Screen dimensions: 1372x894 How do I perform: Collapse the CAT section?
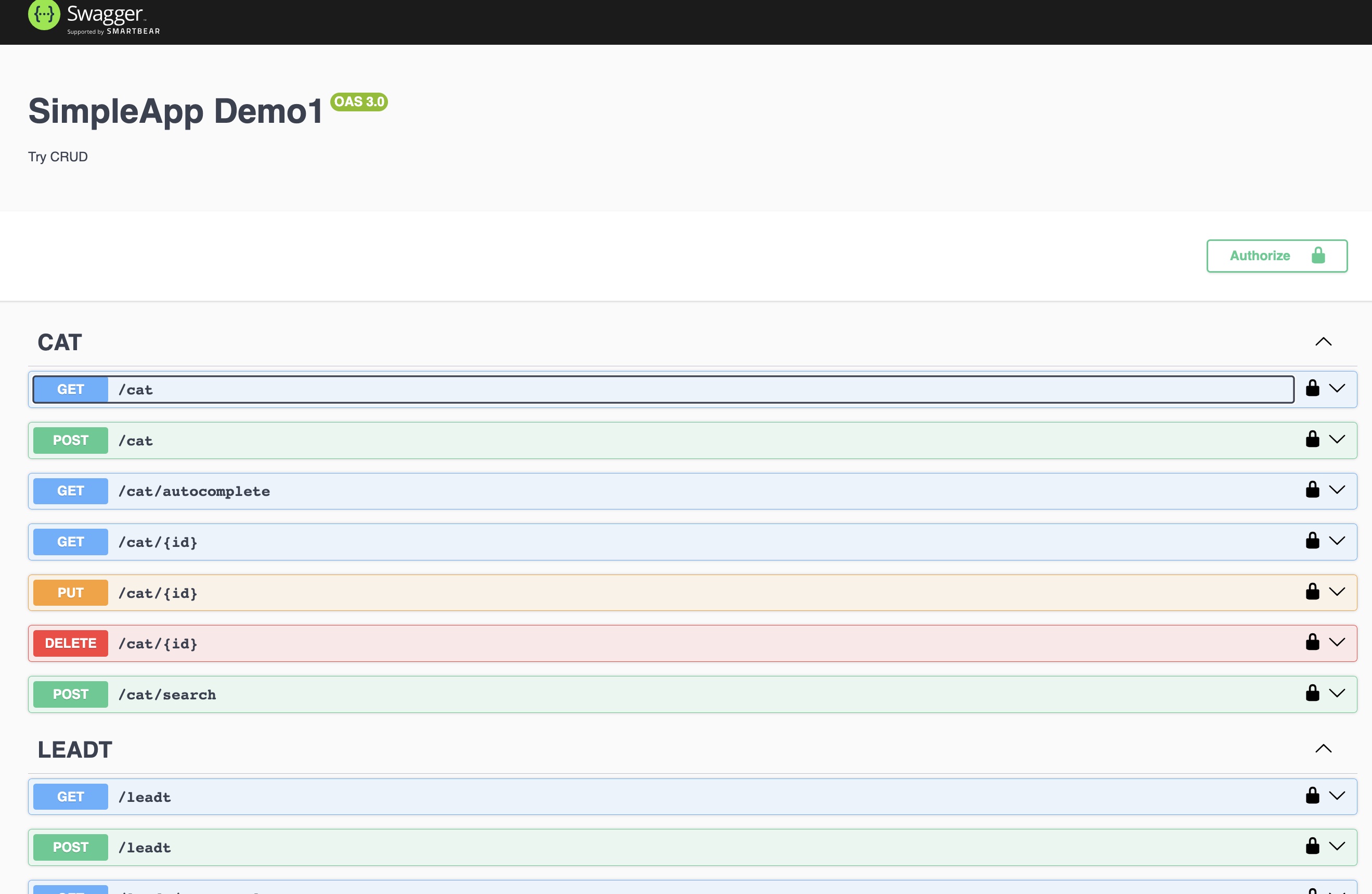coord(1323,342)
